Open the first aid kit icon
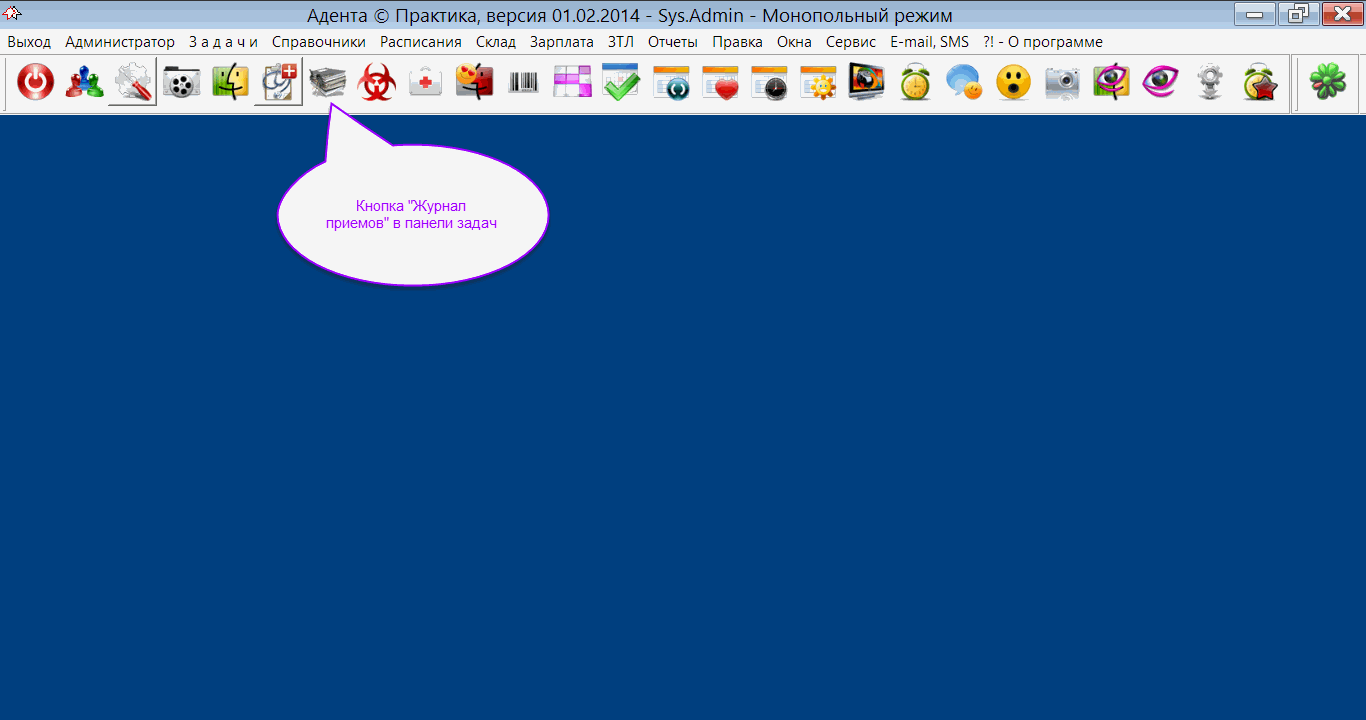Viewport: 1366px width, 720px height. click(x=426, y=82)
